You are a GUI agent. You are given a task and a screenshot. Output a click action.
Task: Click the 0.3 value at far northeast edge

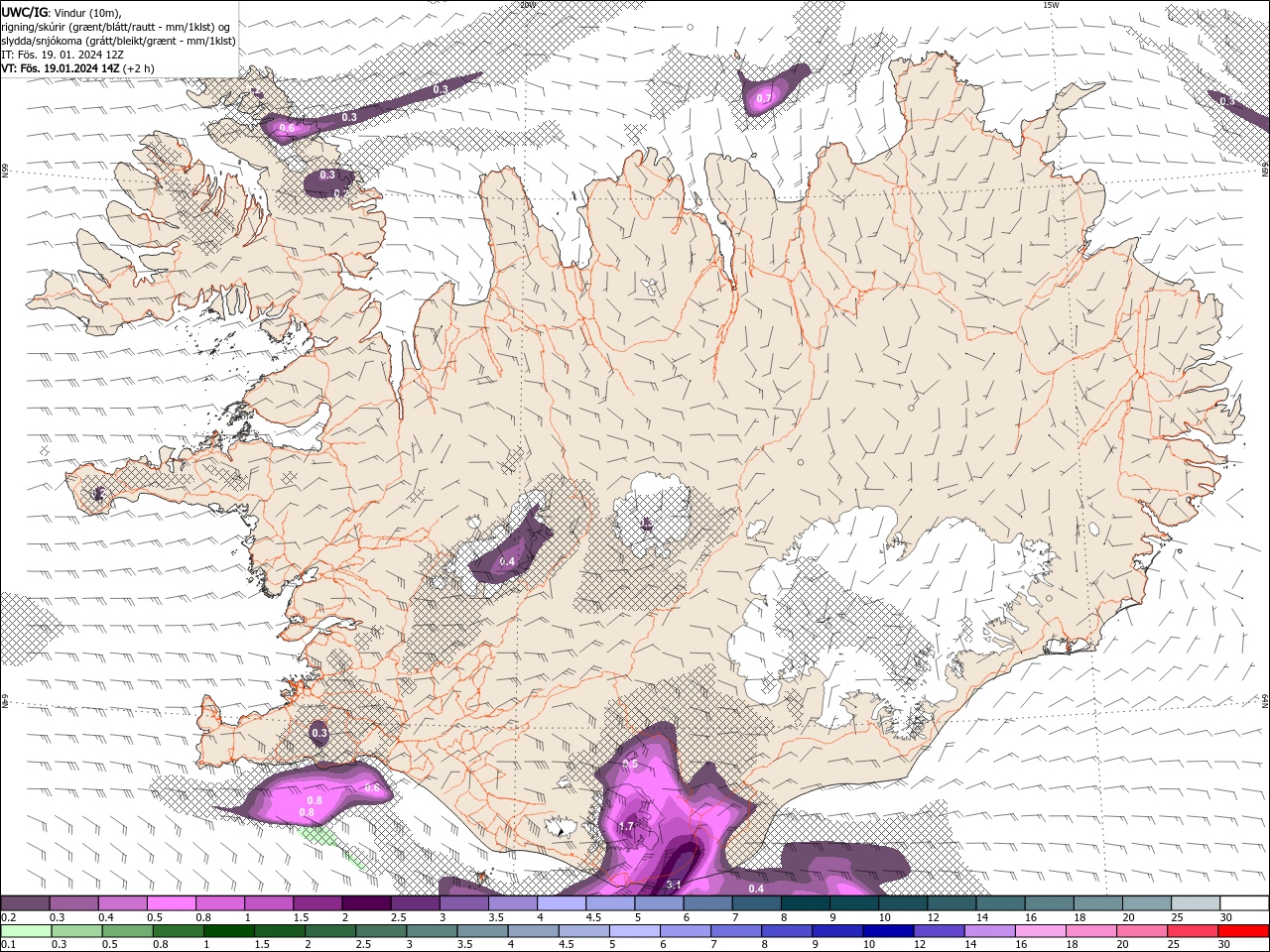coord(1227,101)
